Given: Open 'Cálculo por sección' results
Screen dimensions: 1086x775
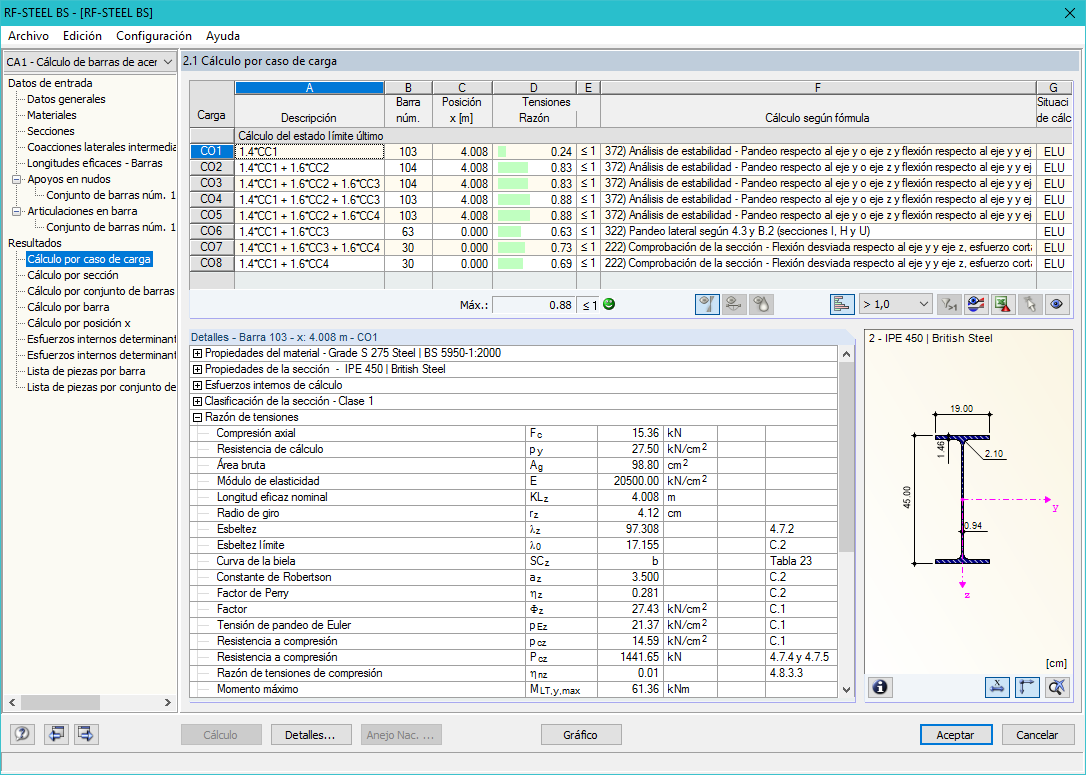Looking at the screenshot, I should 73,275.
